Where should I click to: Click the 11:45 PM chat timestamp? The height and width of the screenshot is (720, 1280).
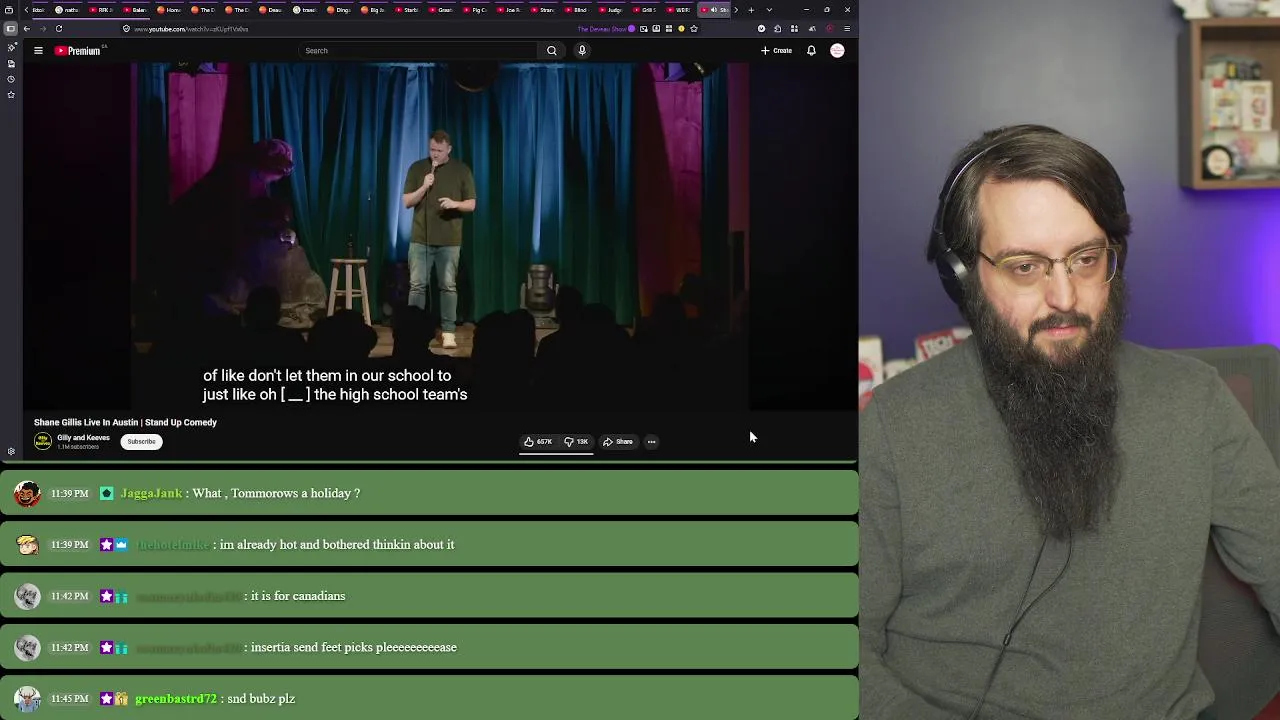(x=70, y=699)
